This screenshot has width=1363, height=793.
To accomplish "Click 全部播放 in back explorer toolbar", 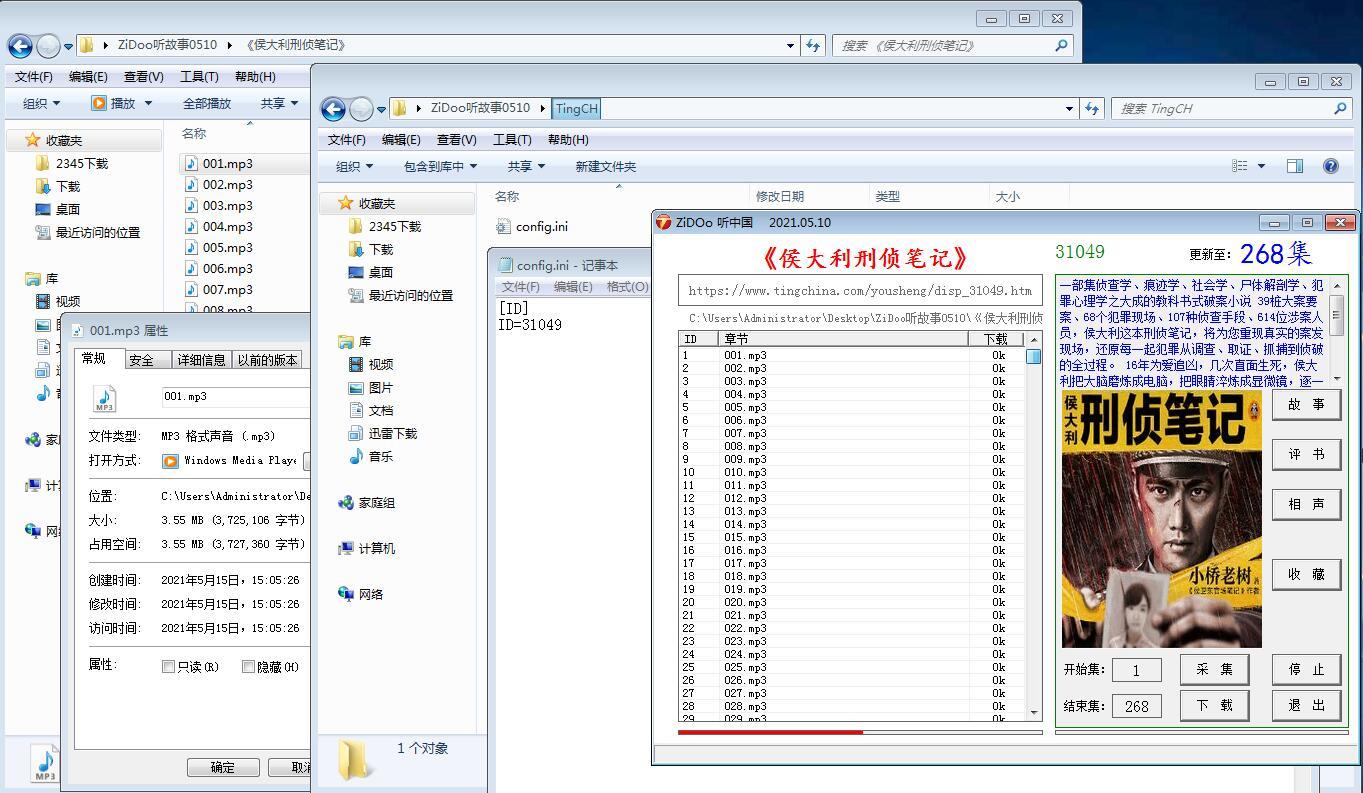I will [x=207, y=103].
